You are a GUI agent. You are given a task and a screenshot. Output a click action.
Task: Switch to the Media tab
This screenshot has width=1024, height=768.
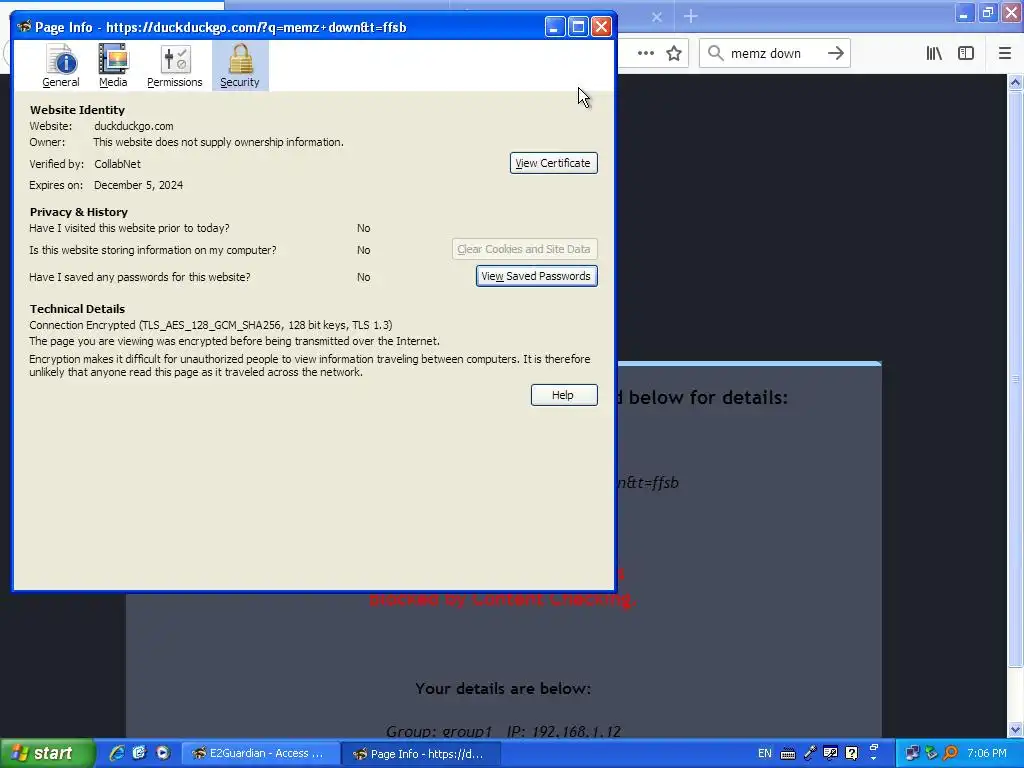click(113, 65)
